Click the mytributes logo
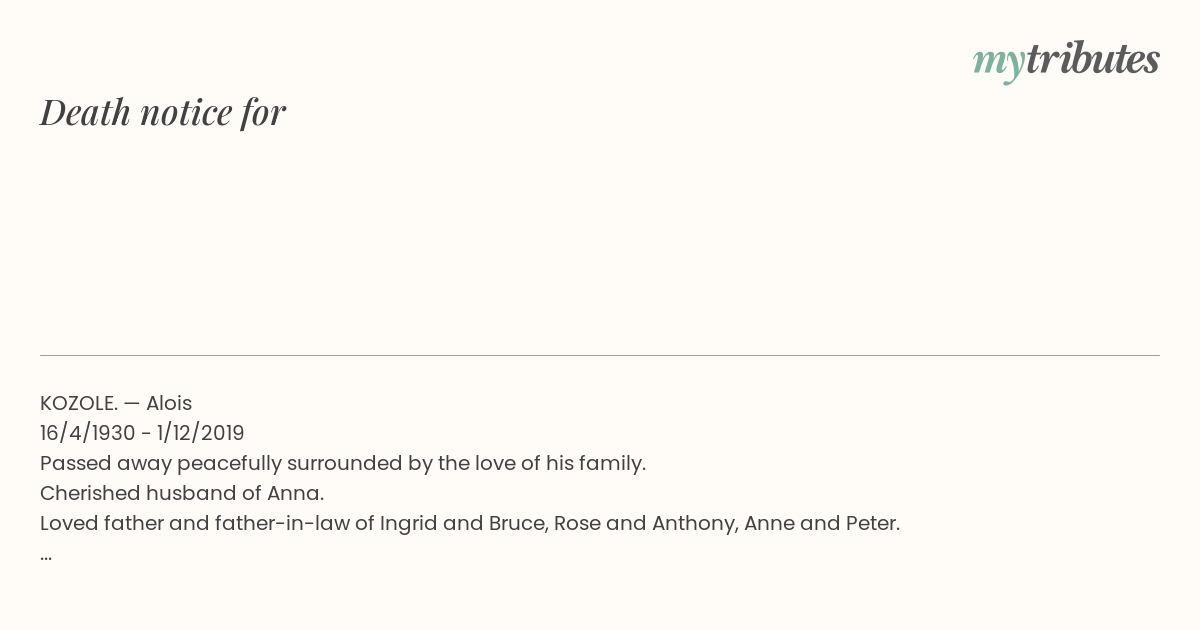Screen dimensions: 1200x630 click(x=1066, y=61)
